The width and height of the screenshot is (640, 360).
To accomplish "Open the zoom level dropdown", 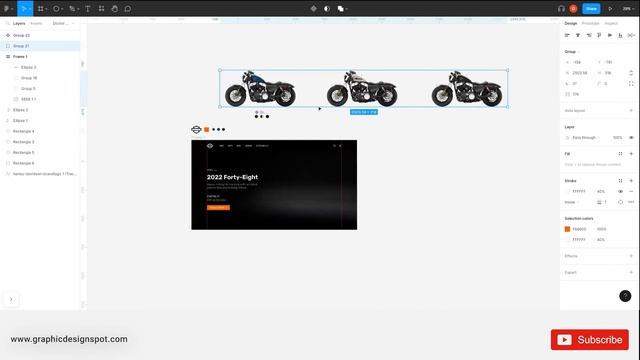I will [628, 9].
